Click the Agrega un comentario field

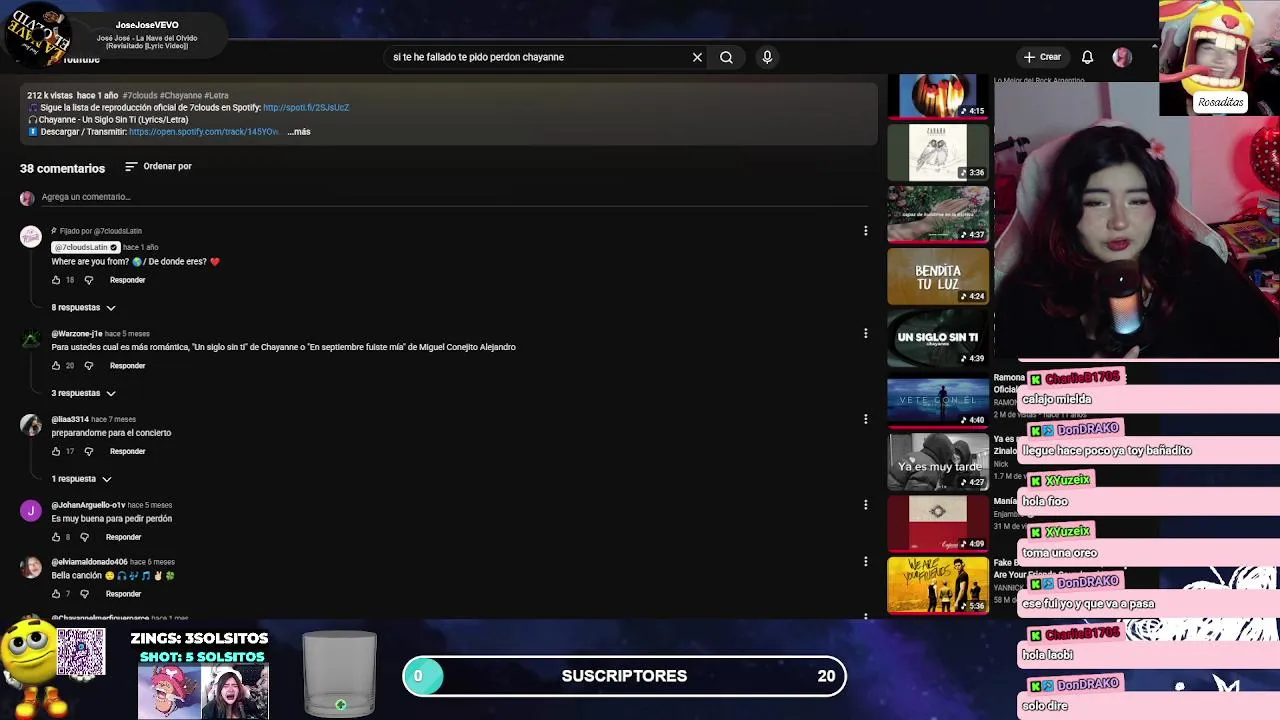[x=455, y=197]
